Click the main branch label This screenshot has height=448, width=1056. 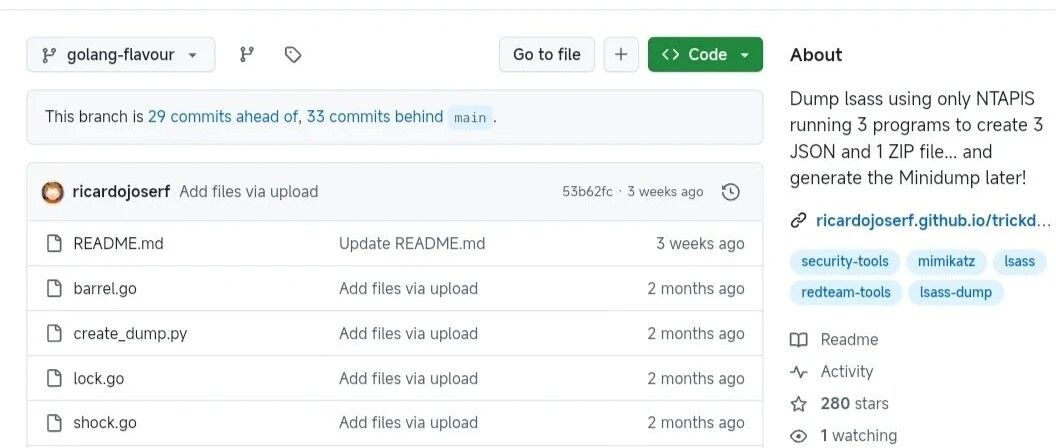click(470, 117)
